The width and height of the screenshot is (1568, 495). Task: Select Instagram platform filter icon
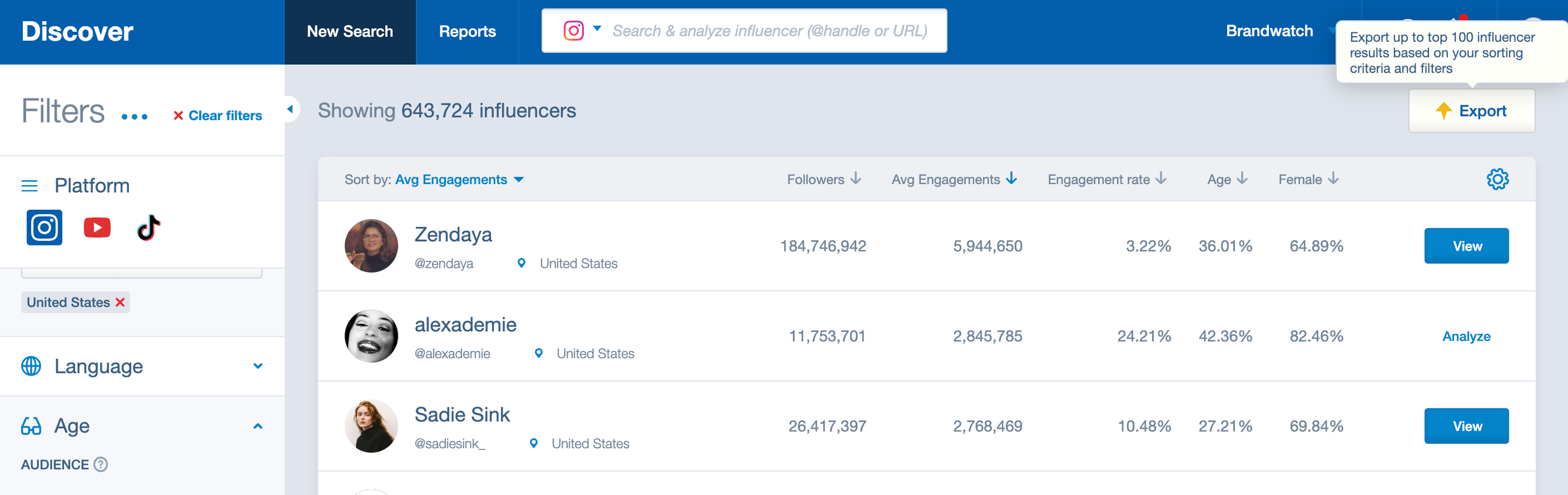(45, 228)
